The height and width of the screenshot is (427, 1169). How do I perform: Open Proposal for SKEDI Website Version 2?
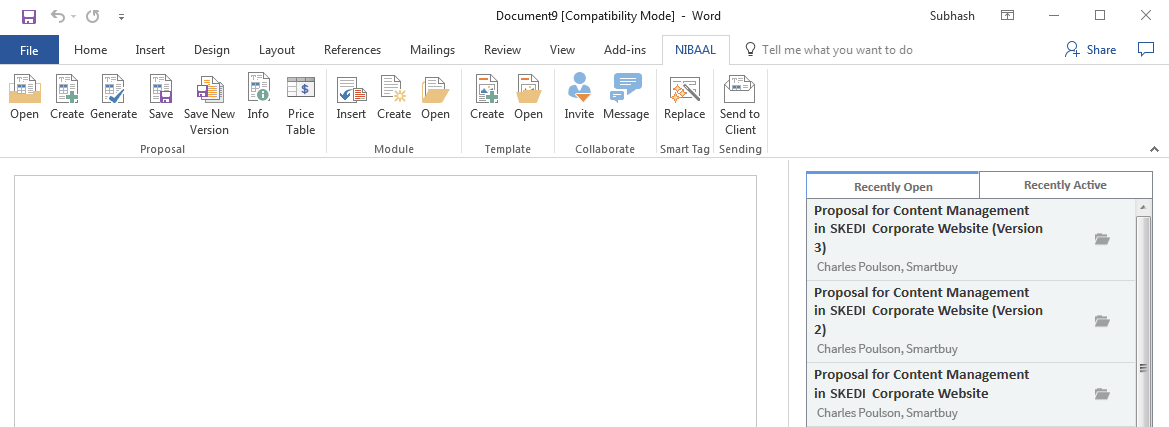click(x=971, y=321)
